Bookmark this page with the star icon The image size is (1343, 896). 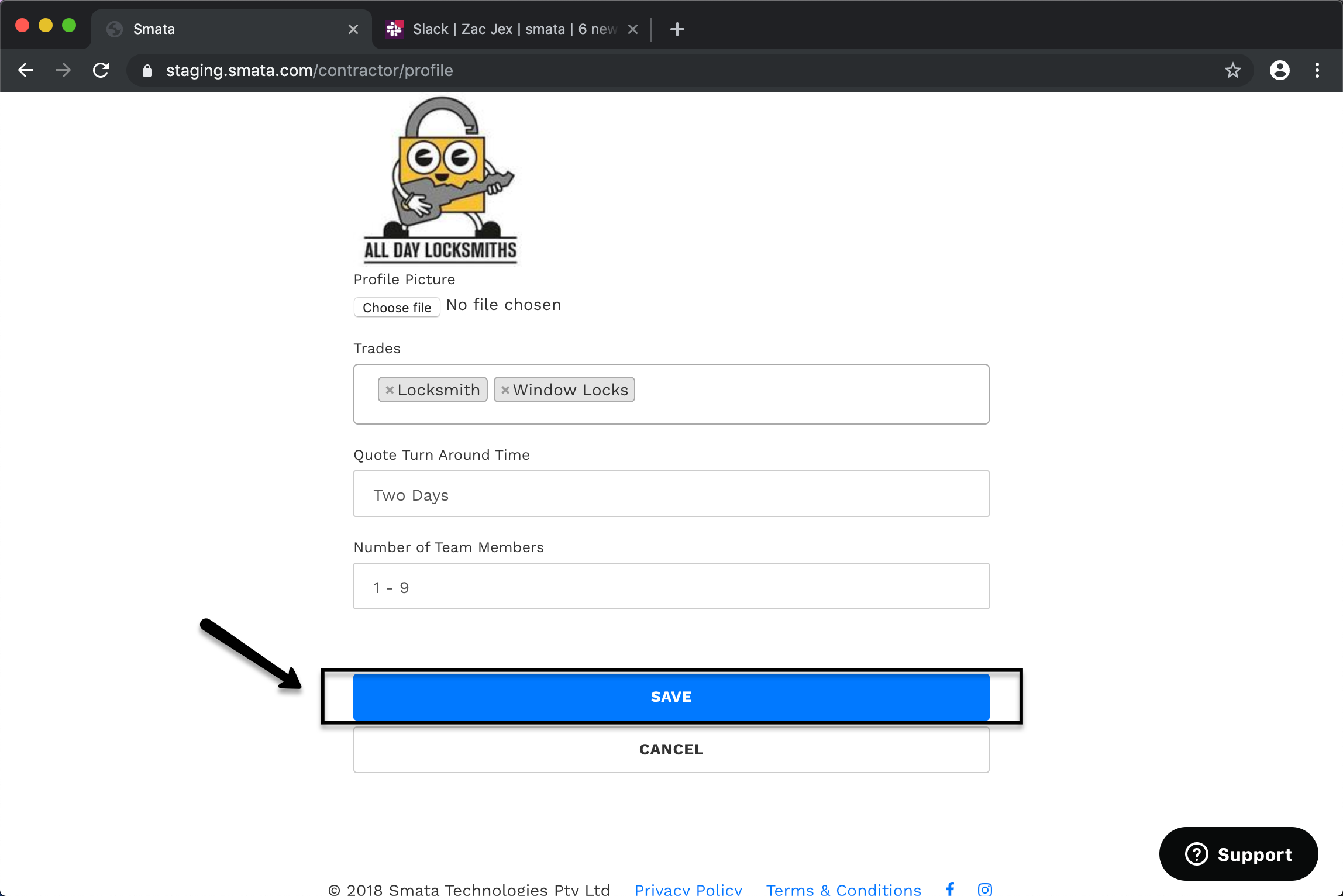point(1232,70)
